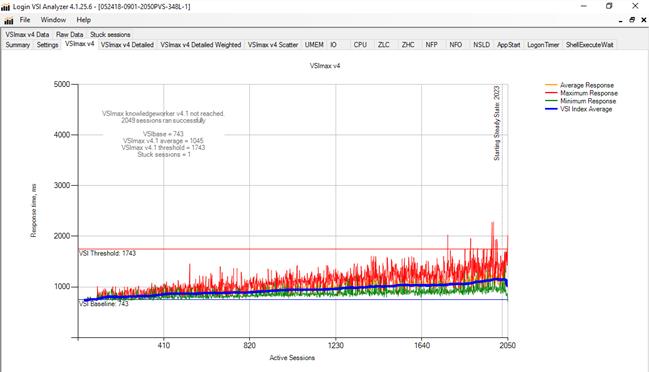The height and width of the screenshot is (372, 649).
Task: Switch to the IO tab
Action: tap(334, 45)
